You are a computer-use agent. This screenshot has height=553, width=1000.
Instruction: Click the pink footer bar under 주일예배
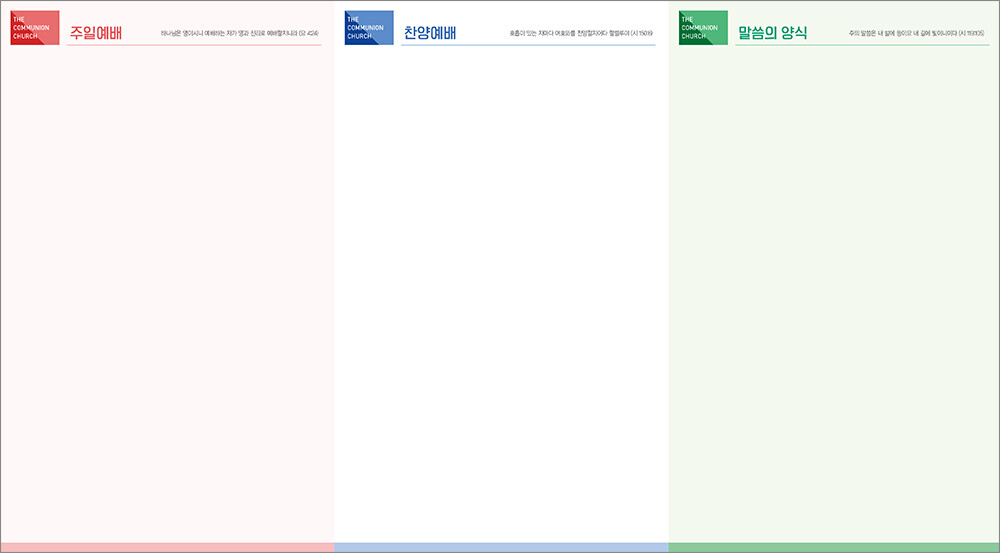[x=167, y=547]
